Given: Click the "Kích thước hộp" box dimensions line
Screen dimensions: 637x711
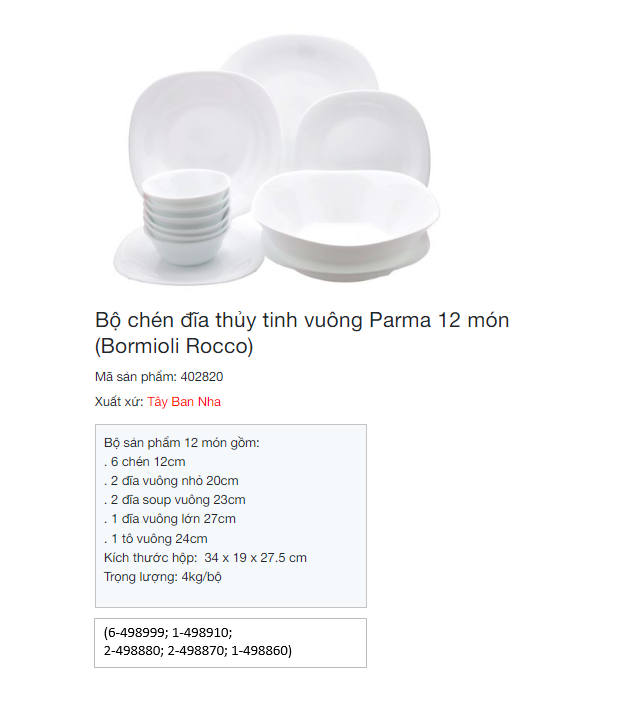Looking at the screenshot, I should coord(205,557).
